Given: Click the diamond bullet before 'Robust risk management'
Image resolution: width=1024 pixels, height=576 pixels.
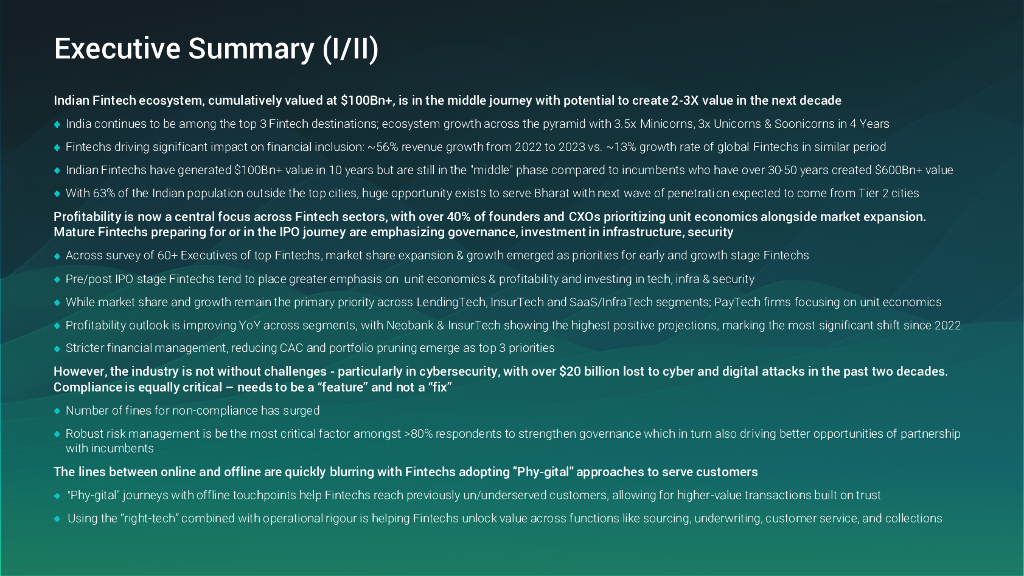Looking at the screenshot, I should click(x=57, y=434).
